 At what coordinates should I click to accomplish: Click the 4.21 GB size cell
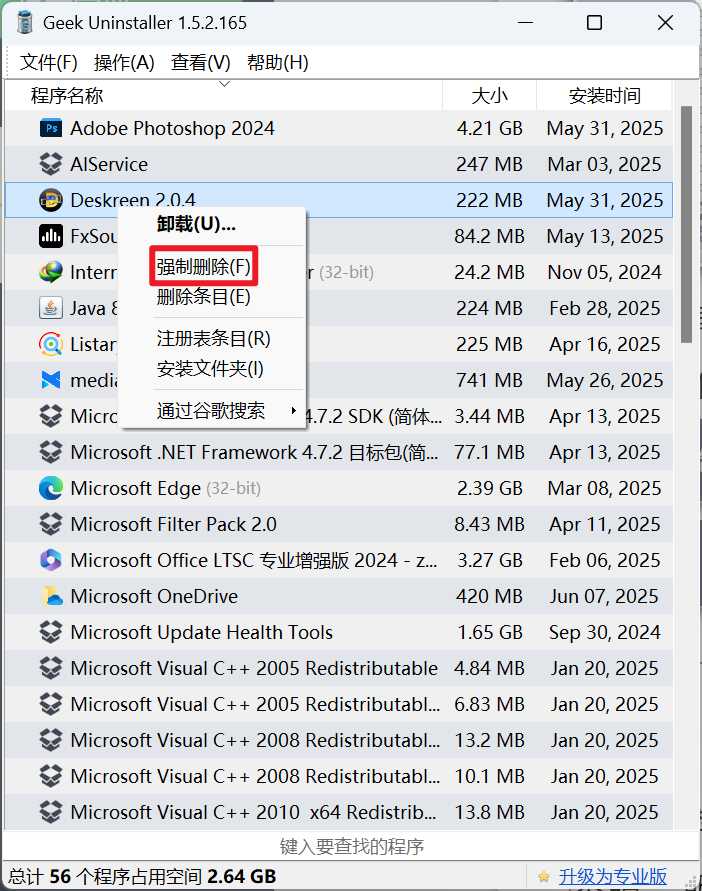[x=489, y=128]
